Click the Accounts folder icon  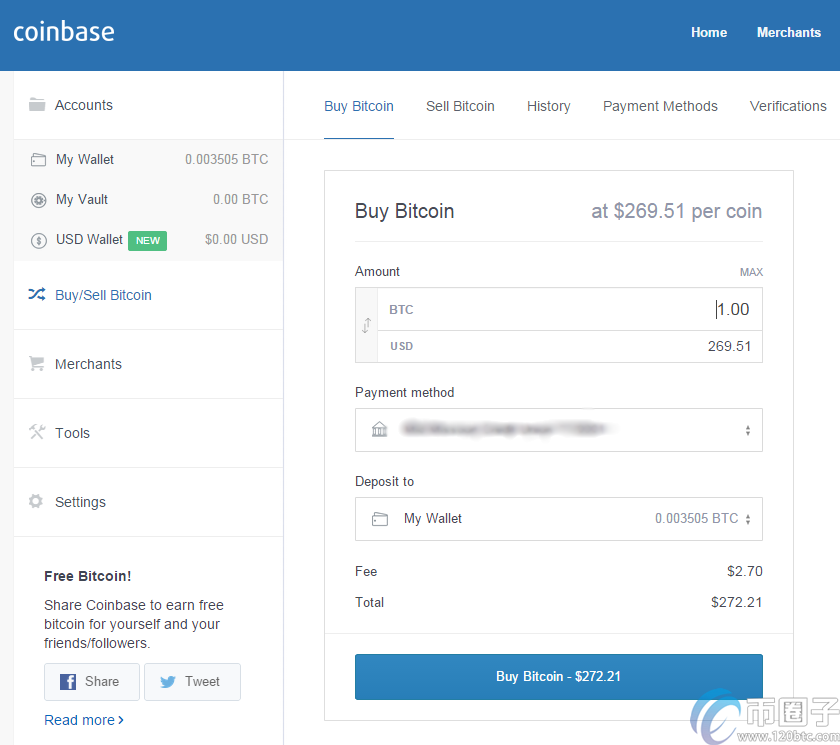[37, 103]
